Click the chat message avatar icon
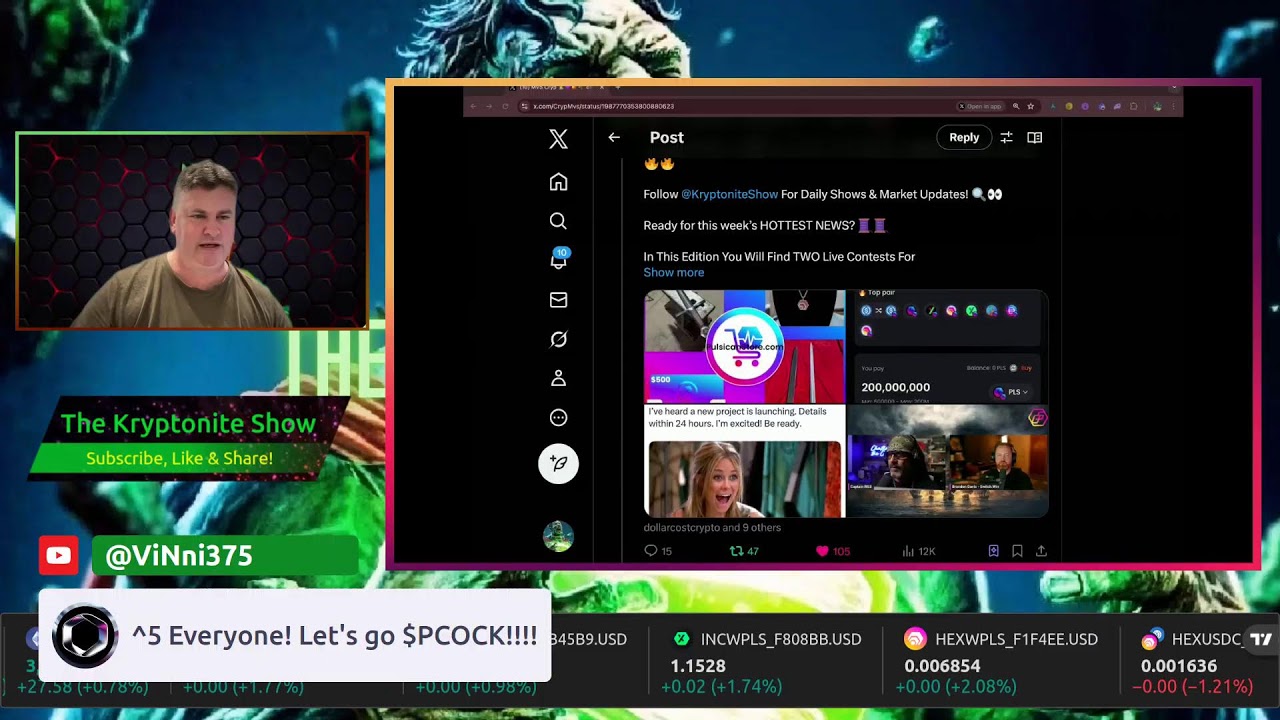 tap(85, 636)
